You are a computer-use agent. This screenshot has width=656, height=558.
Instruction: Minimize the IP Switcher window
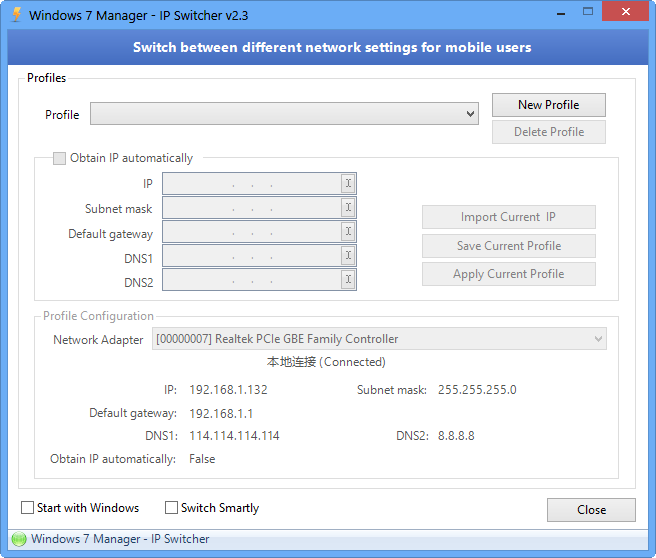pos(561,13)
